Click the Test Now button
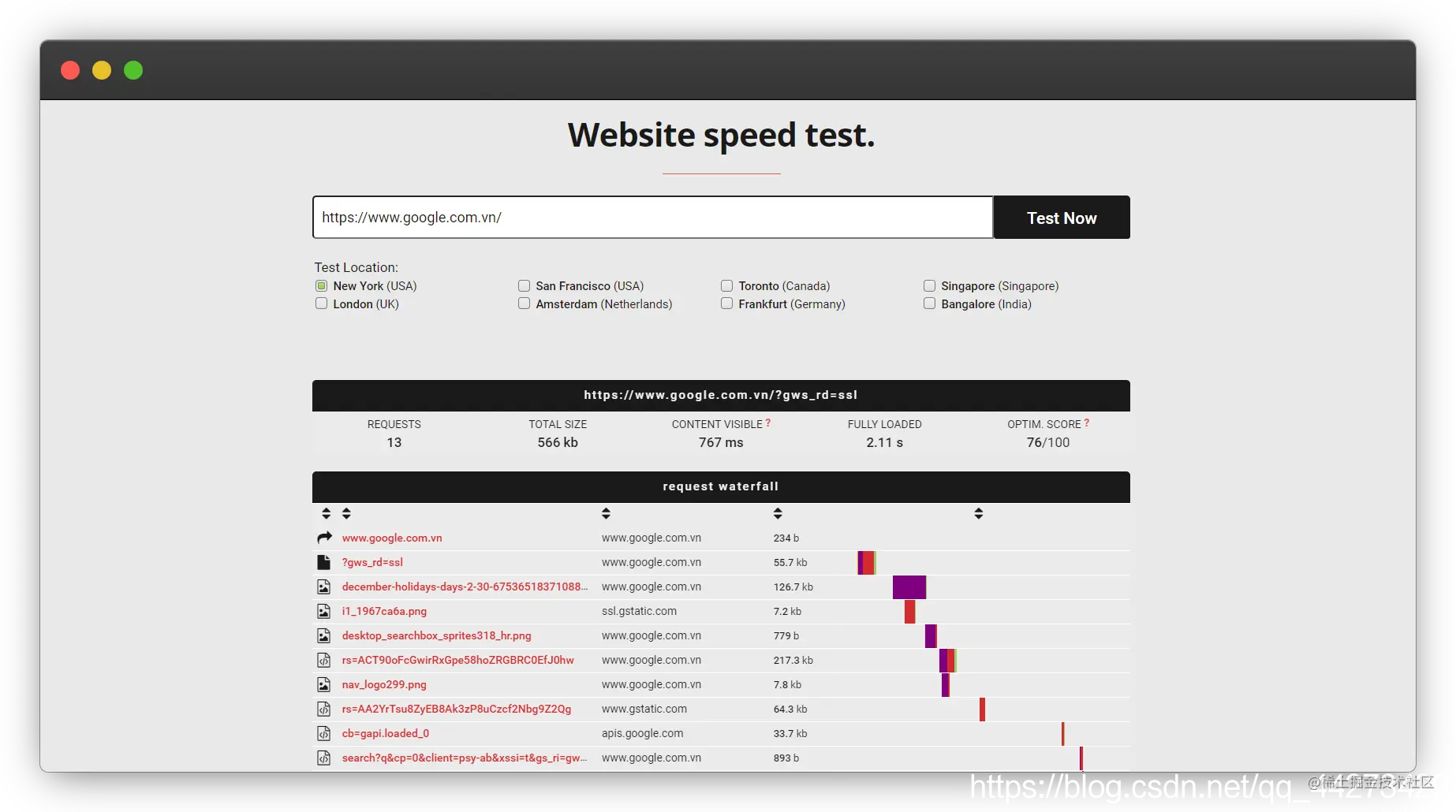This screenshot has width=1456, height=812. (1062, 218)
